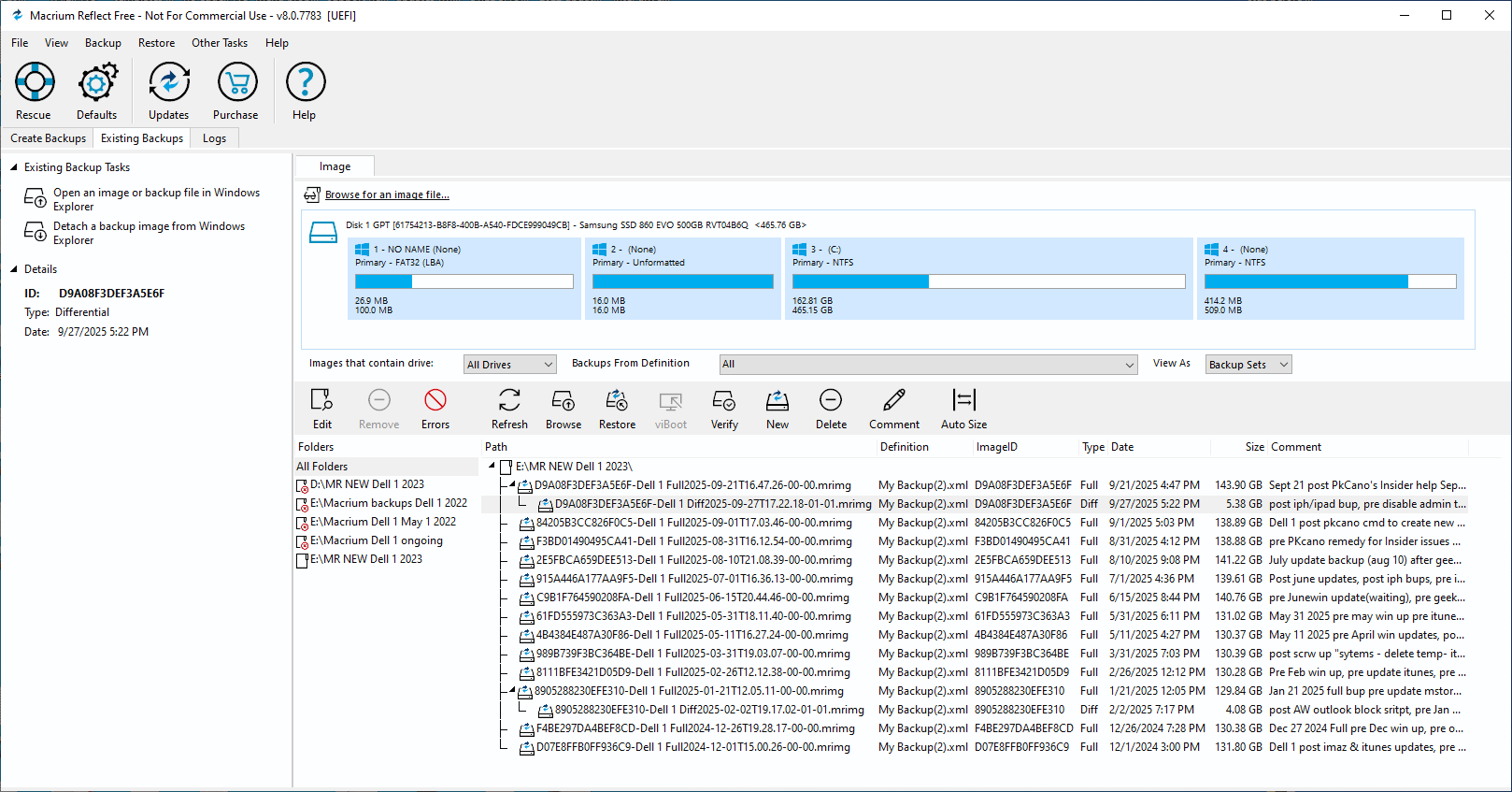Show backup Errors

[435, 409]
